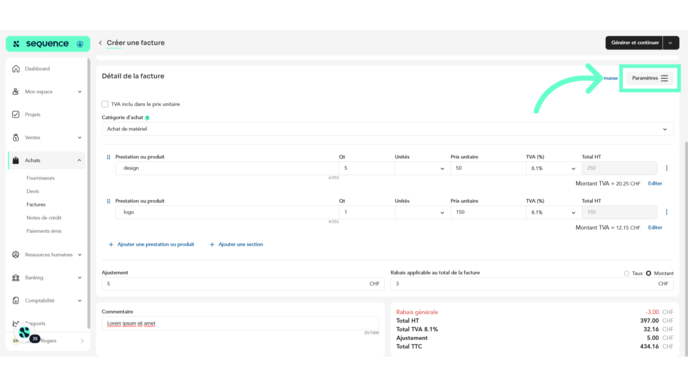Click the back arrow beside Créer une facture

100,43
